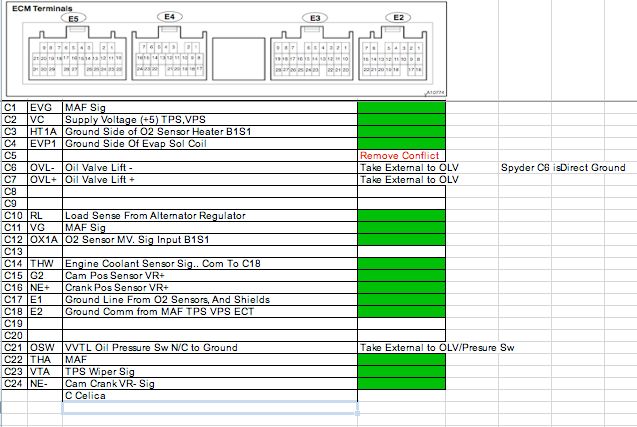Select the OVL- signal name cell
Screen dimensions: 637x427
(x=45, y=167)
